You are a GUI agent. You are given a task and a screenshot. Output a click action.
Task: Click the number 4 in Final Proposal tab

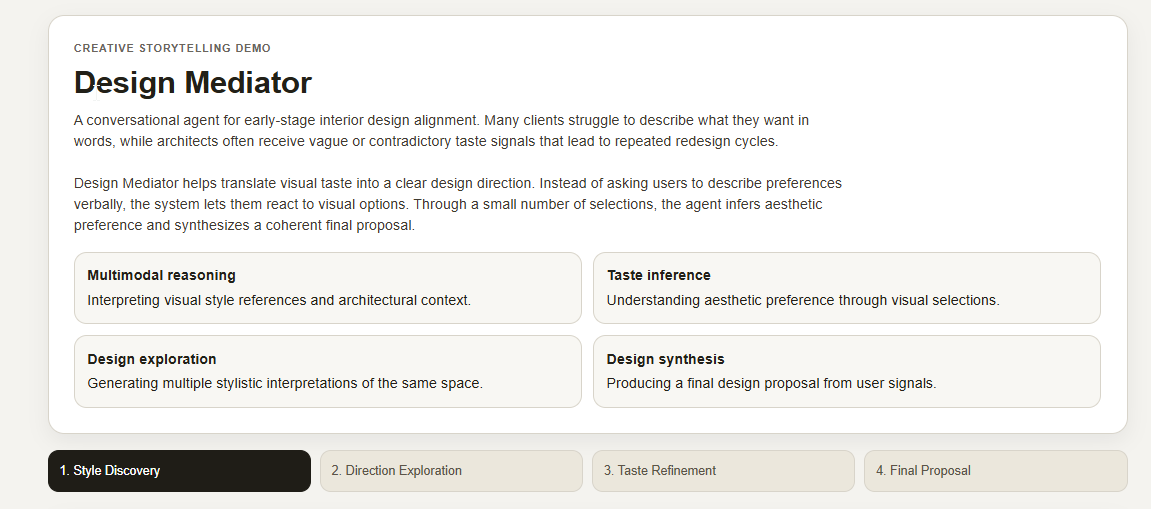point(880,471)
